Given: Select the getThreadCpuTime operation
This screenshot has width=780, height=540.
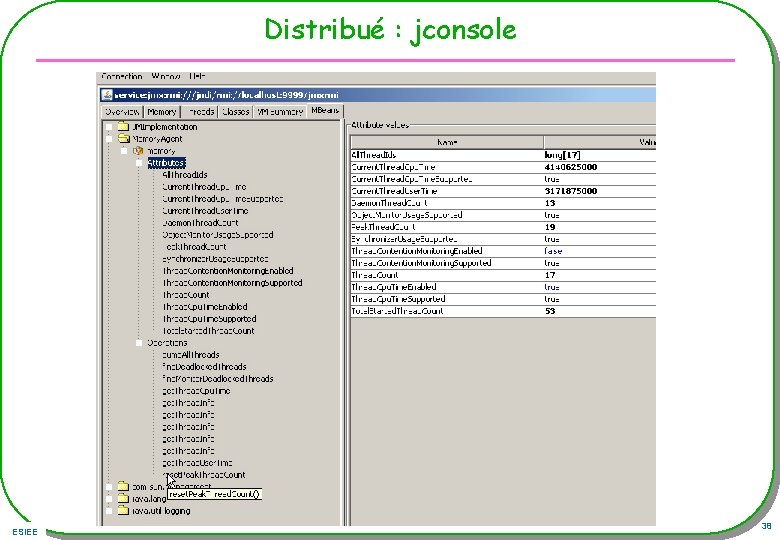Looking at the screenshot, I should 196,390.
